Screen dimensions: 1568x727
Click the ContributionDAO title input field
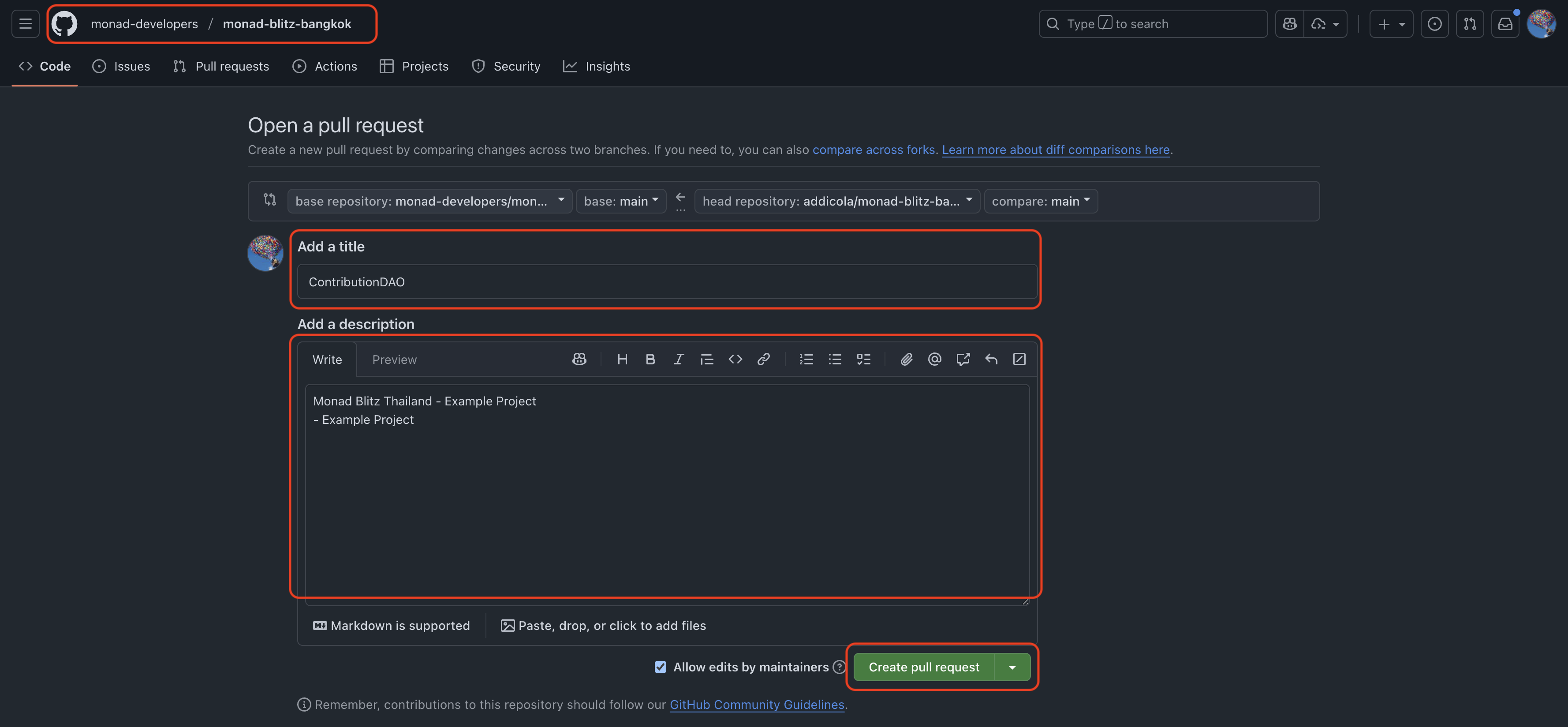[x=667, y=282]
